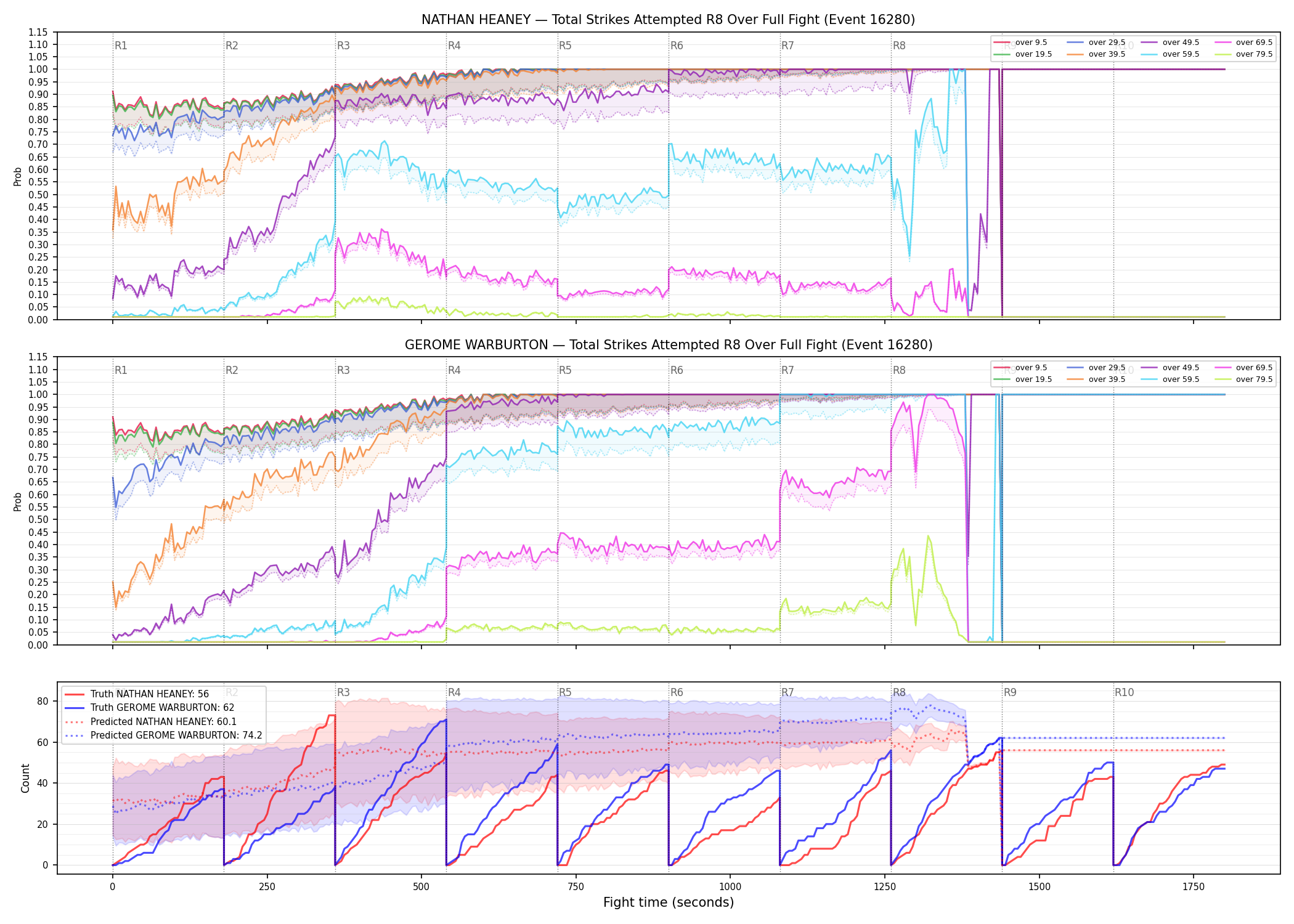Screen dimensions: 1294x924
Task: Click the R1 round marker in Nathan Heaney chart
Action: [121, 46]
